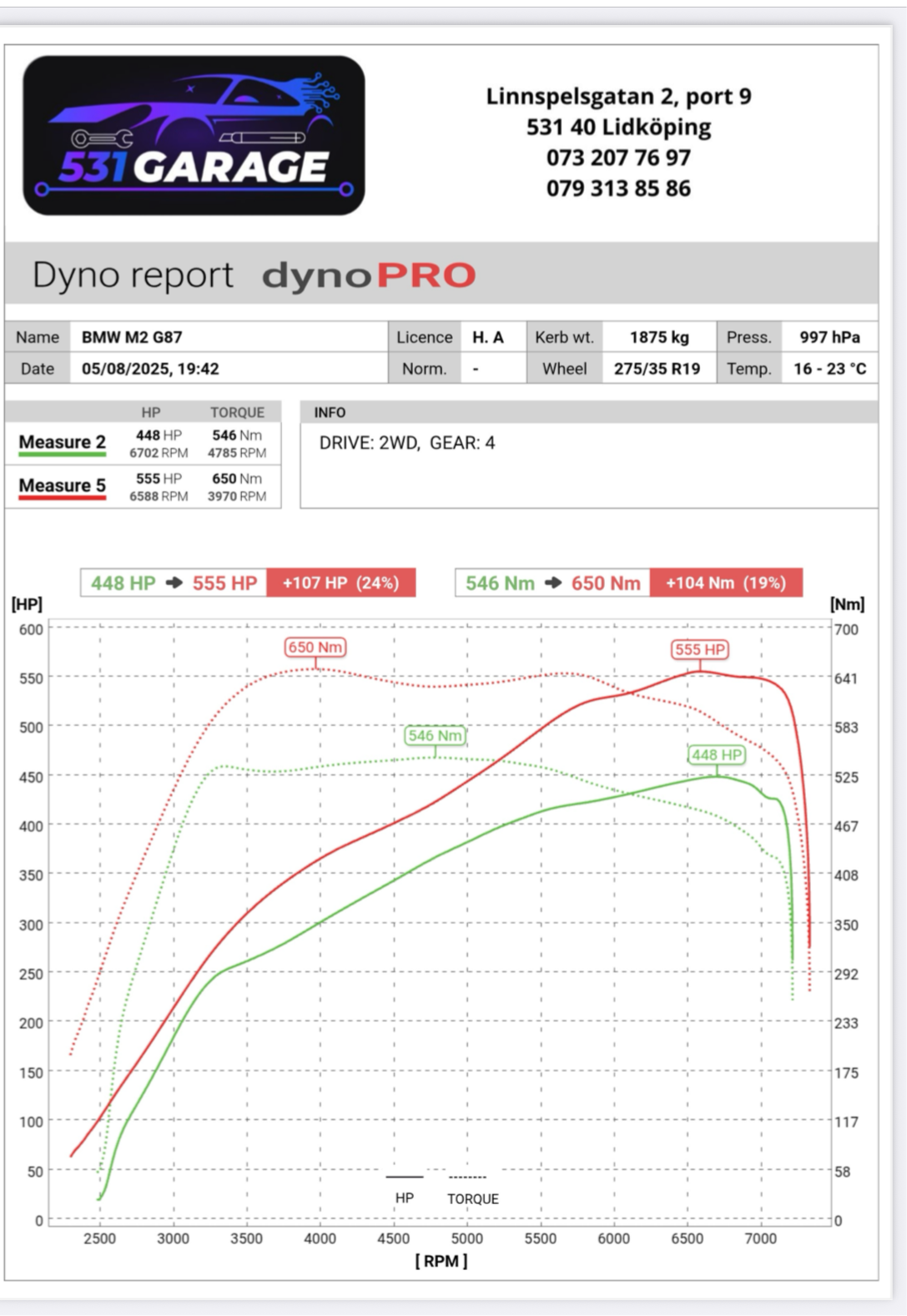Viewport: 907px width, 1316px height.
Task: Click phone number 079 313 85 86
Action: click(x=618, y=189)
